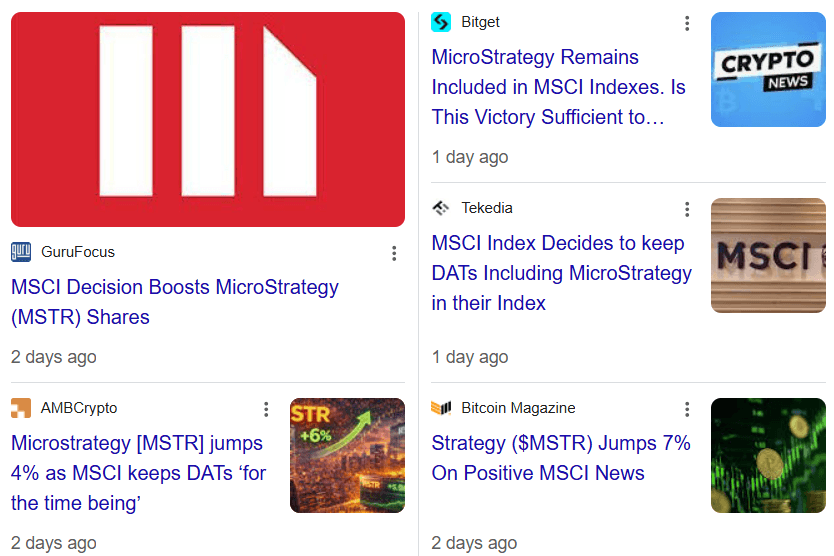Click the AMBCrypto source favicon
Viewport: 834px width, 556px height.
click(x=21, y=408)
